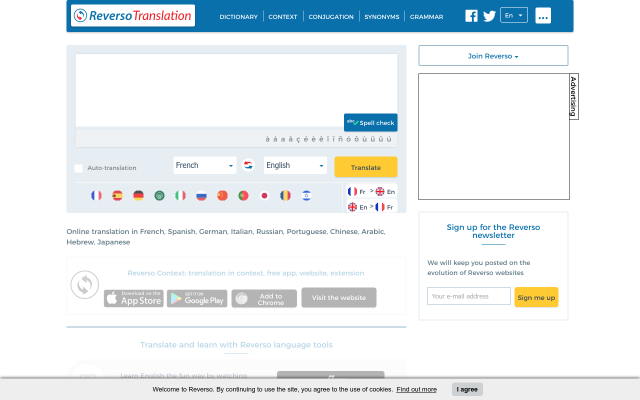Viewport: 640px width, 400px height.
Task: Select the German flag icon
Action: pos(138,196)
